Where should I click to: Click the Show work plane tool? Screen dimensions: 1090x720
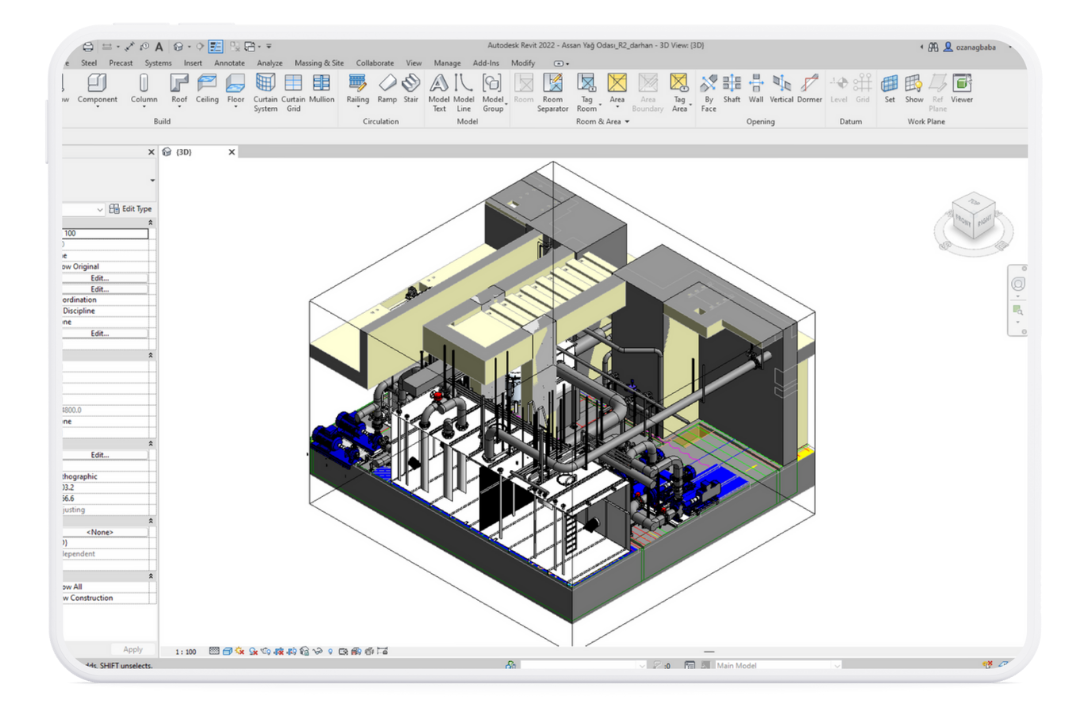click(x=914, y=88)
